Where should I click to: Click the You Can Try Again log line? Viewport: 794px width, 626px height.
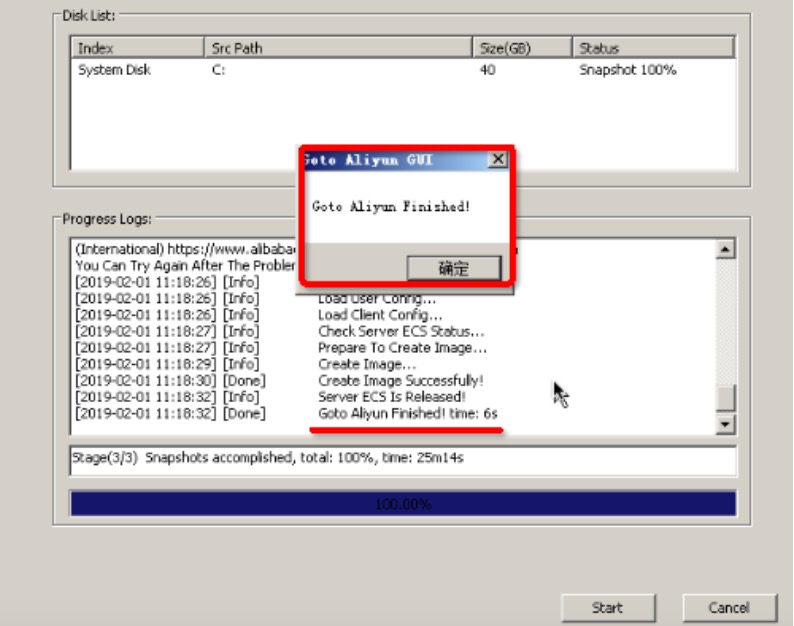click(x=185, y=266)
